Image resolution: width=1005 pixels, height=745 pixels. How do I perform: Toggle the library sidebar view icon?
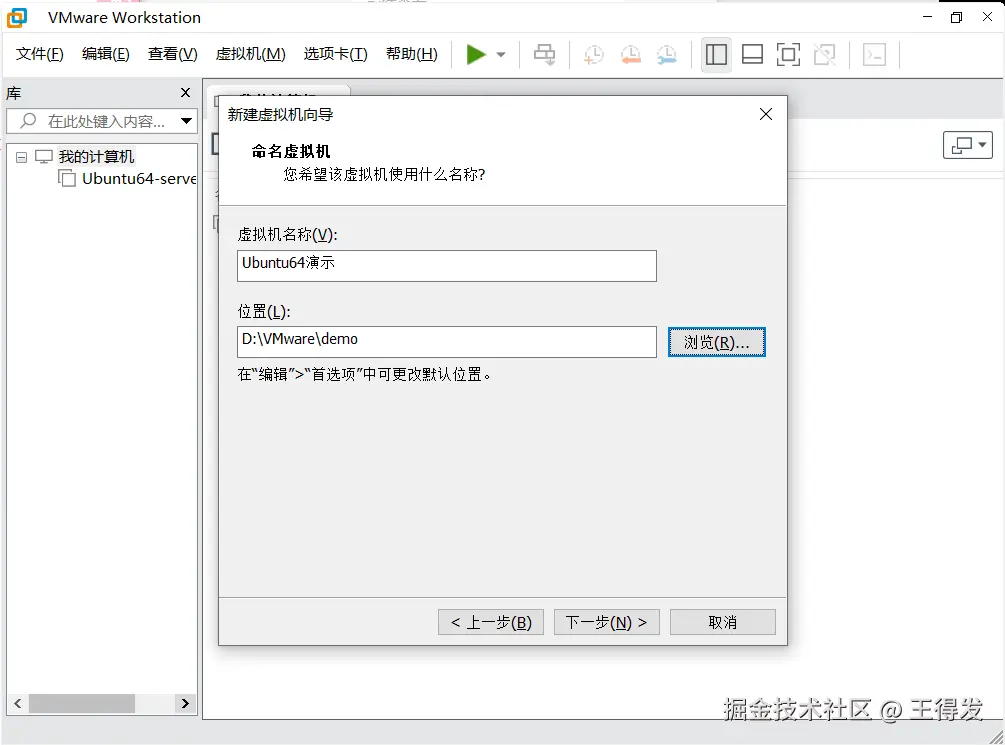coord(716,54)
